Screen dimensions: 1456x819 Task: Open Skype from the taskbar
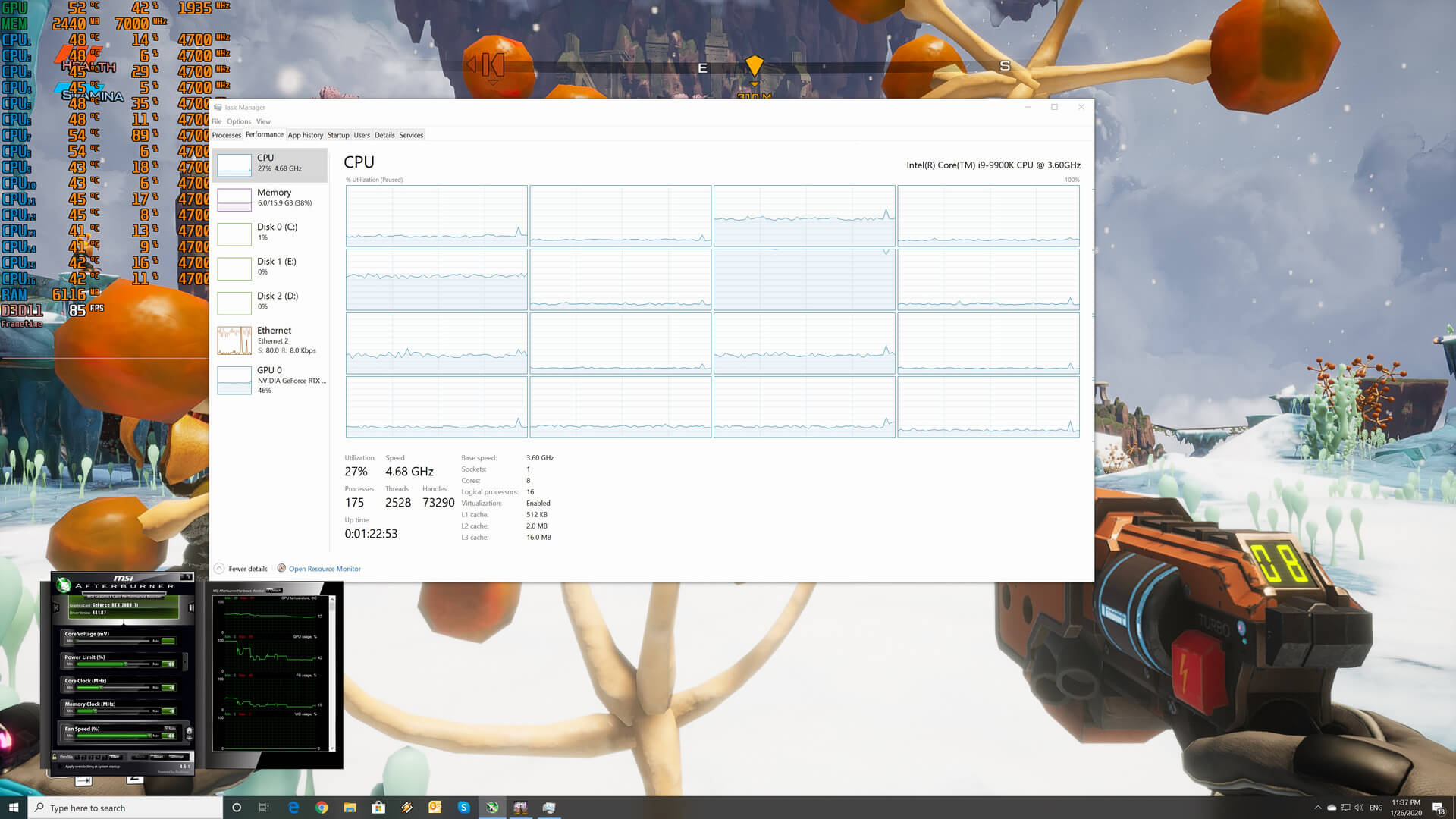click(x=463, y=808)
